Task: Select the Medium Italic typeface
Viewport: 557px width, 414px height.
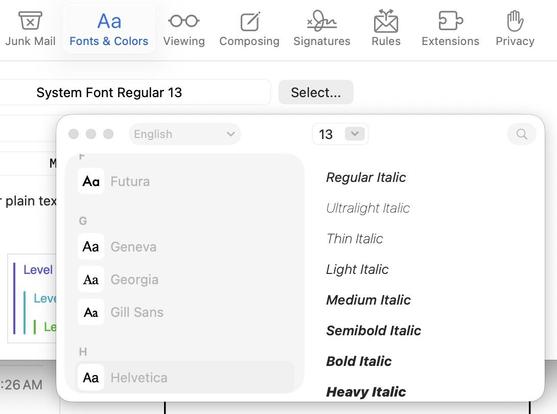Action: coord(368,300)
